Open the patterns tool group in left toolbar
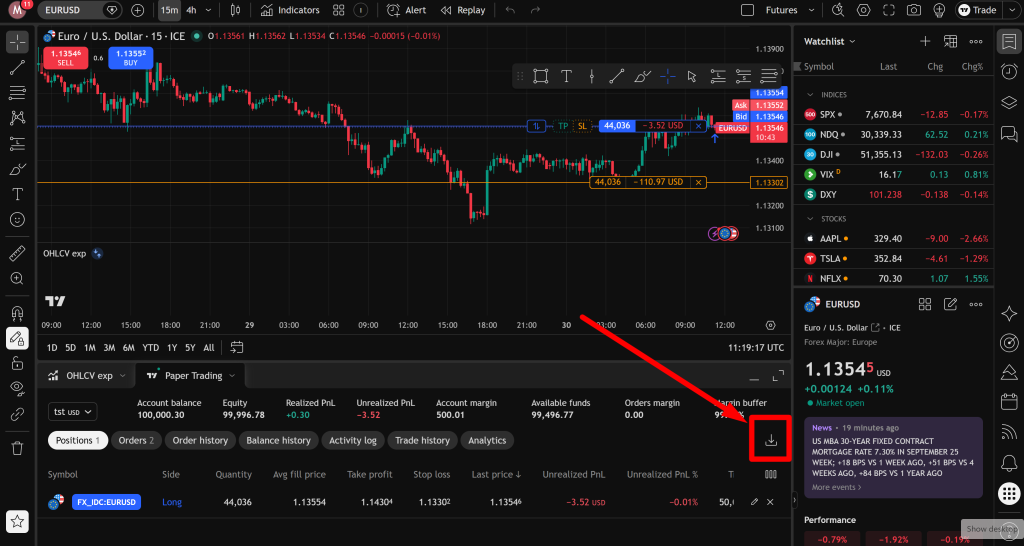The width and height of the screenshot is (1024, 546). tap(18, 118)
